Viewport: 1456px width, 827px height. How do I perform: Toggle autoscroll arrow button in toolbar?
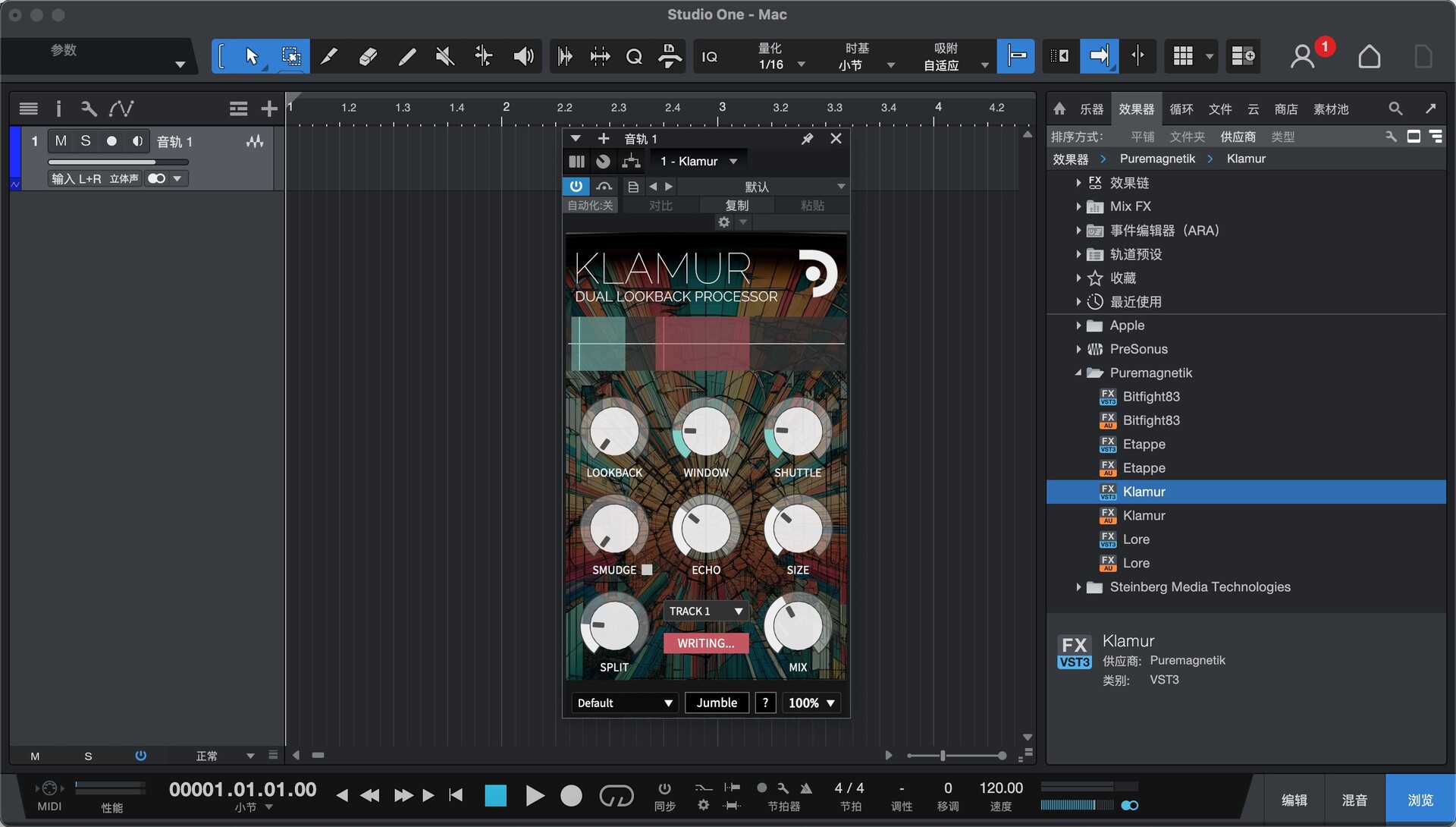(1099, 56)
